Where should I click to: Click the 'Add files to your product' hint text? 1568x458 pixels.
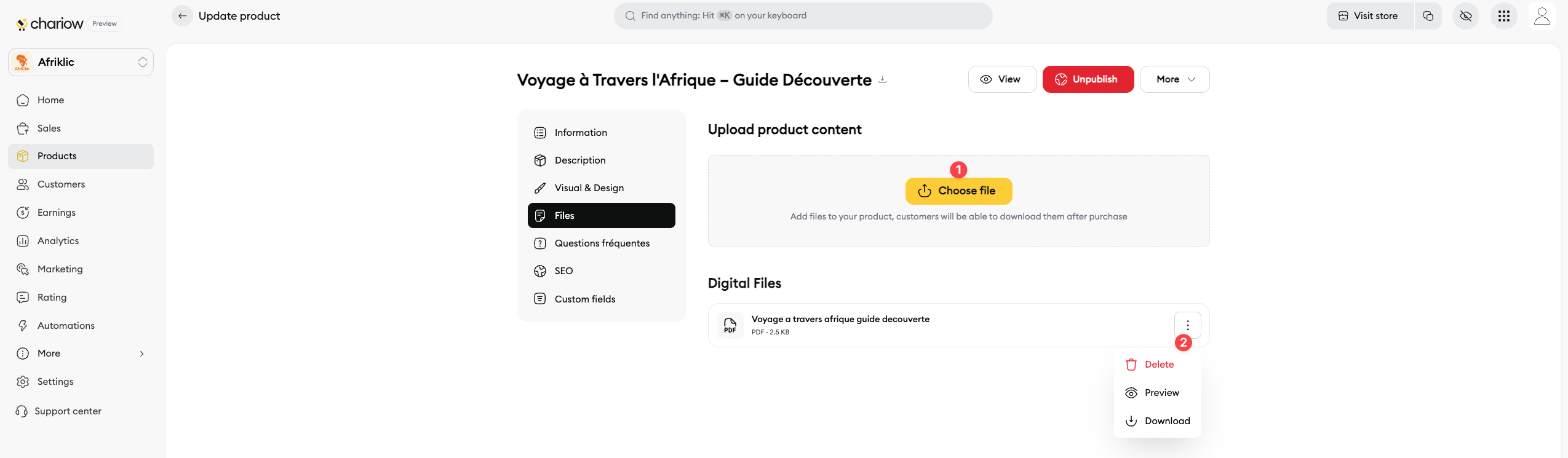pyautogui.click(x=958, y=217)
